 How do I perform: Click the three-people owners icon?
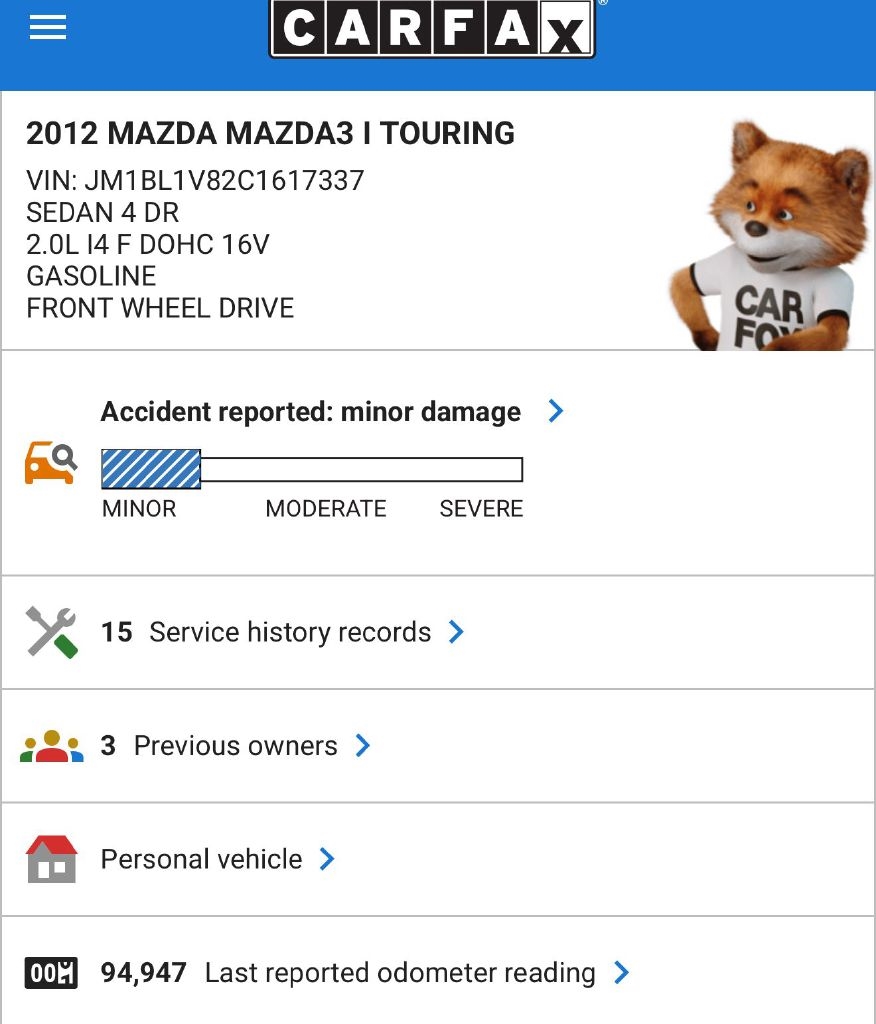click(x=51, y=746)
